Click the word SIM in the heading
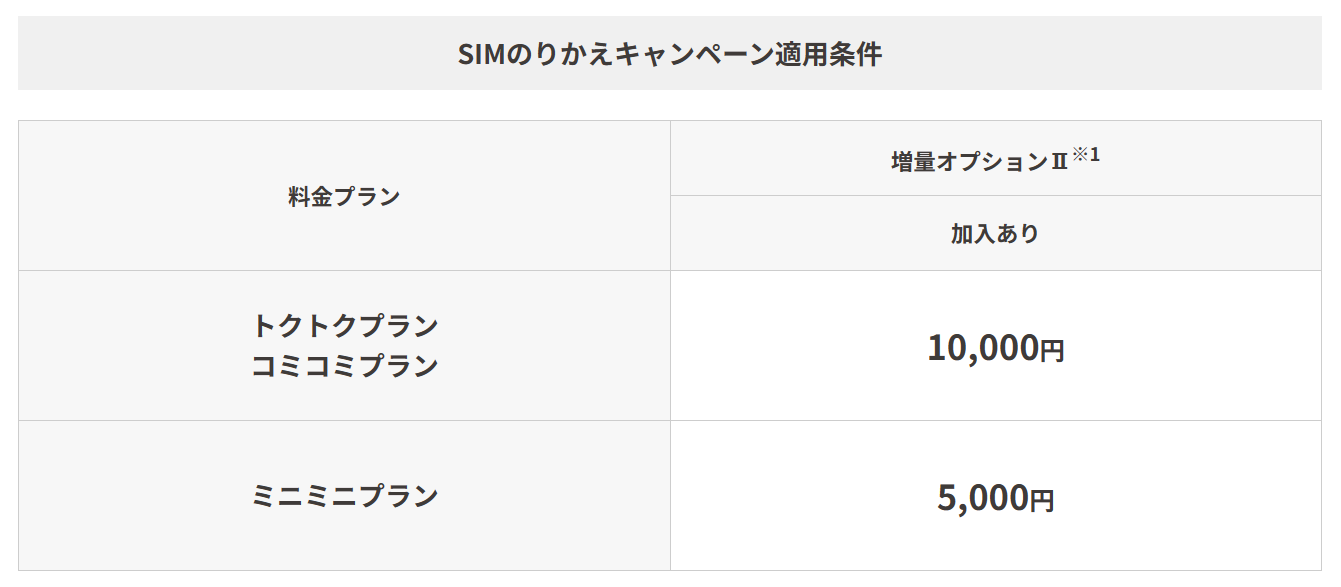This screenshot has height=587, width=1341. [x=485, y=54]
